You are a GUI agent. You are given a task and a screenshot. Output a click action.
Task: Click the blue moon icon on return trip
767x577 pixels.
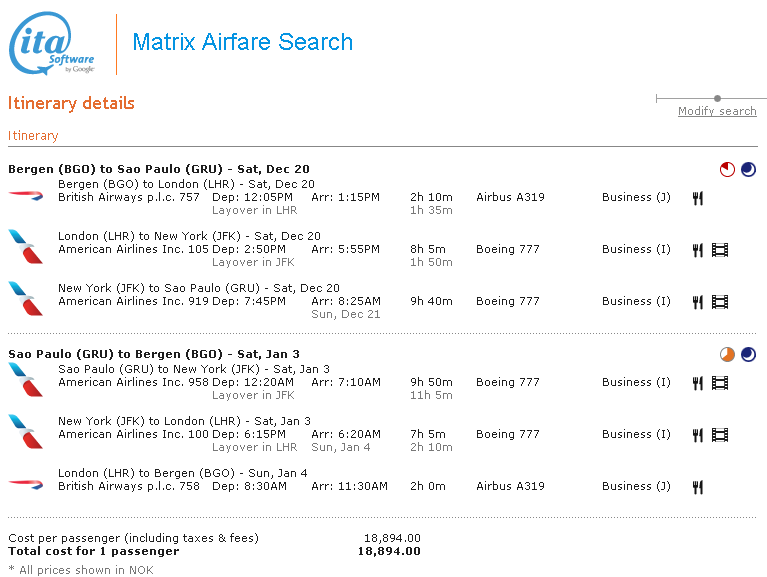748,355
